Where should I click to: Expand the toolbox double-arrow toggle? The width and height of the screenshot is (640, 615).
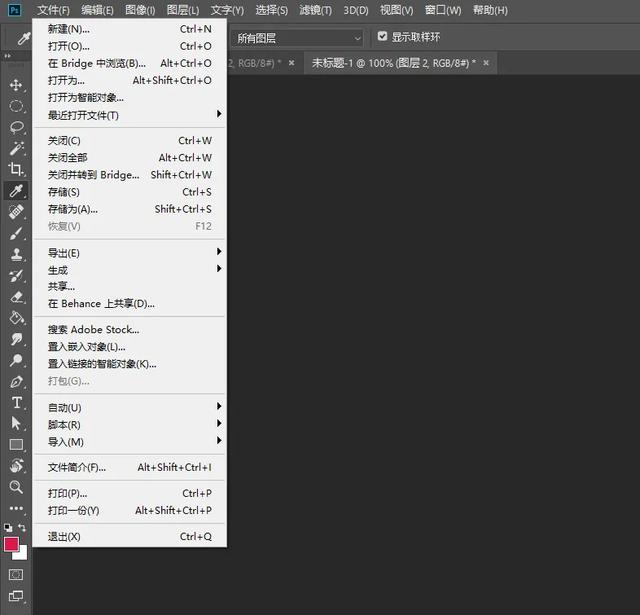[7, 56]
